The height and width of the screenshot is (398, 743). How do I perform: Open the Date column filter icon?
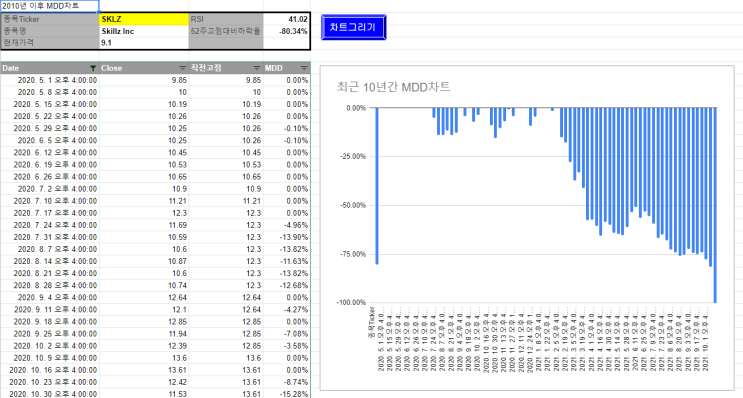point(93,68)
